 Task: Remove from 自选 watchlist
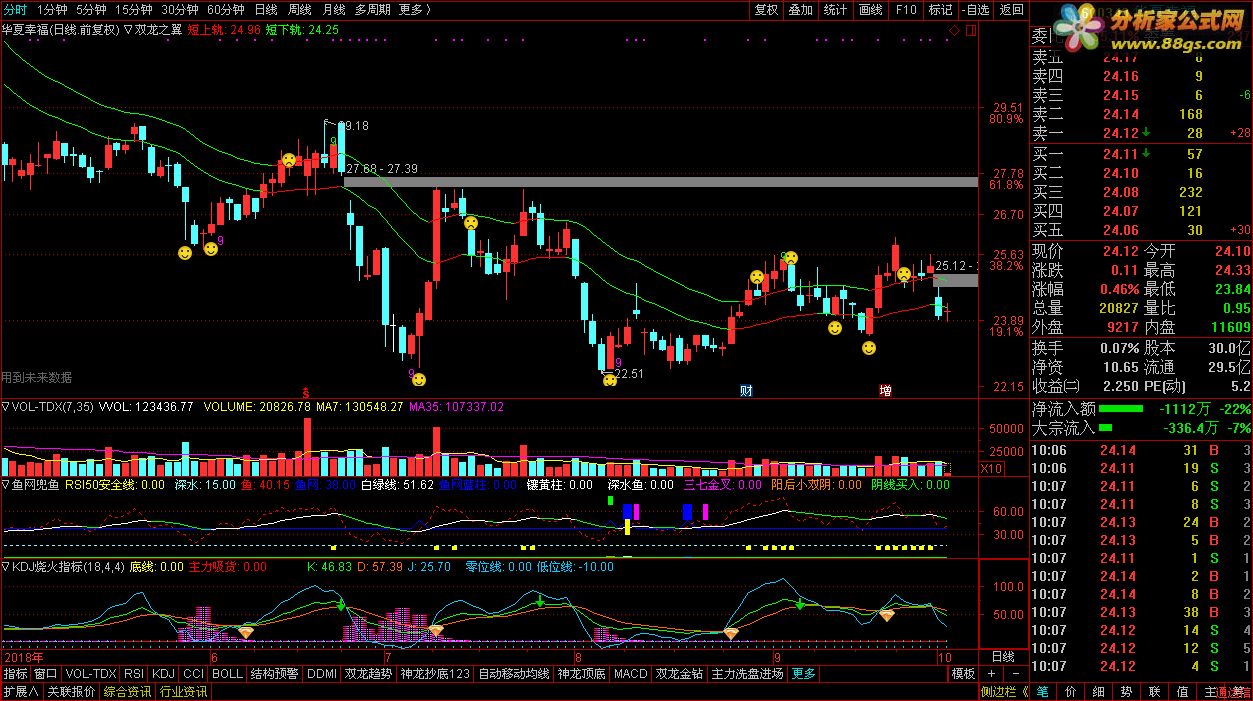(975, 9)
